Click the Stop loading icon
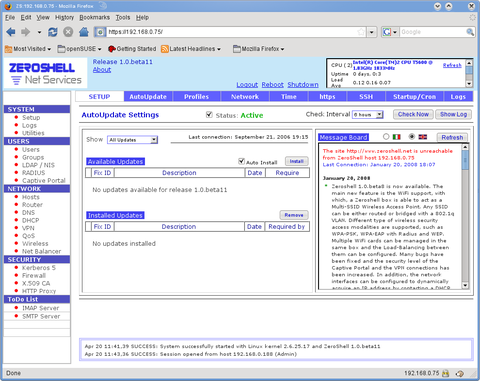The height and width of the screenshot is (381, 480). 68,32
